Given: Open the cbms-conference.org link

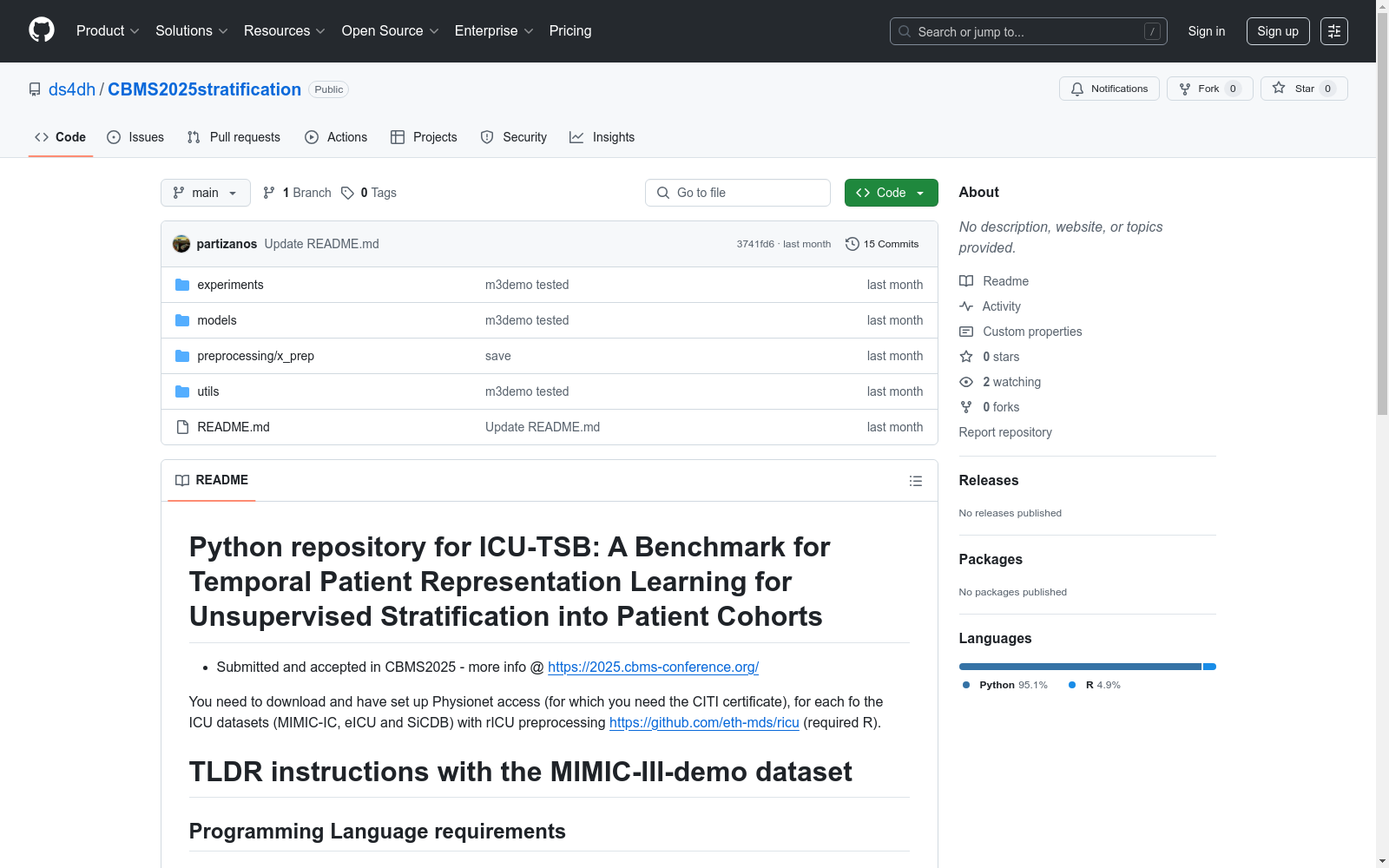Looking at the screenshot, I should pyautogui.click(x=653, y=667).
